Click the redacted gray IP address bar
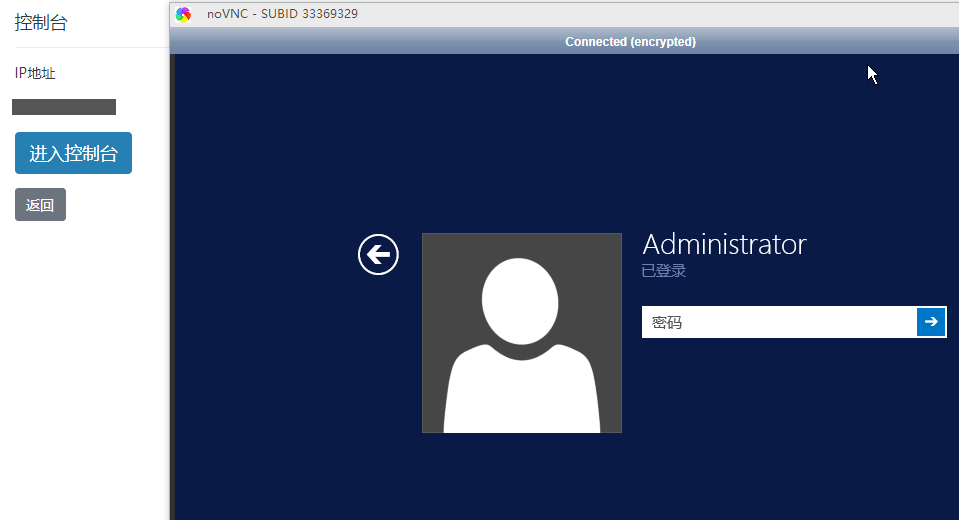The height and width of the screenshot is (520, 959). [64, 107]
